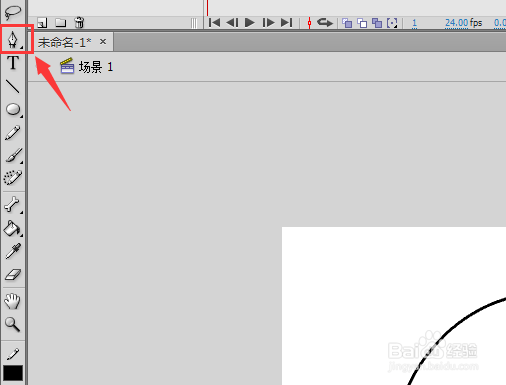Toggle edit multiple frames
The width and height of the screenshot is (506, 385).
tap(377, 23)
